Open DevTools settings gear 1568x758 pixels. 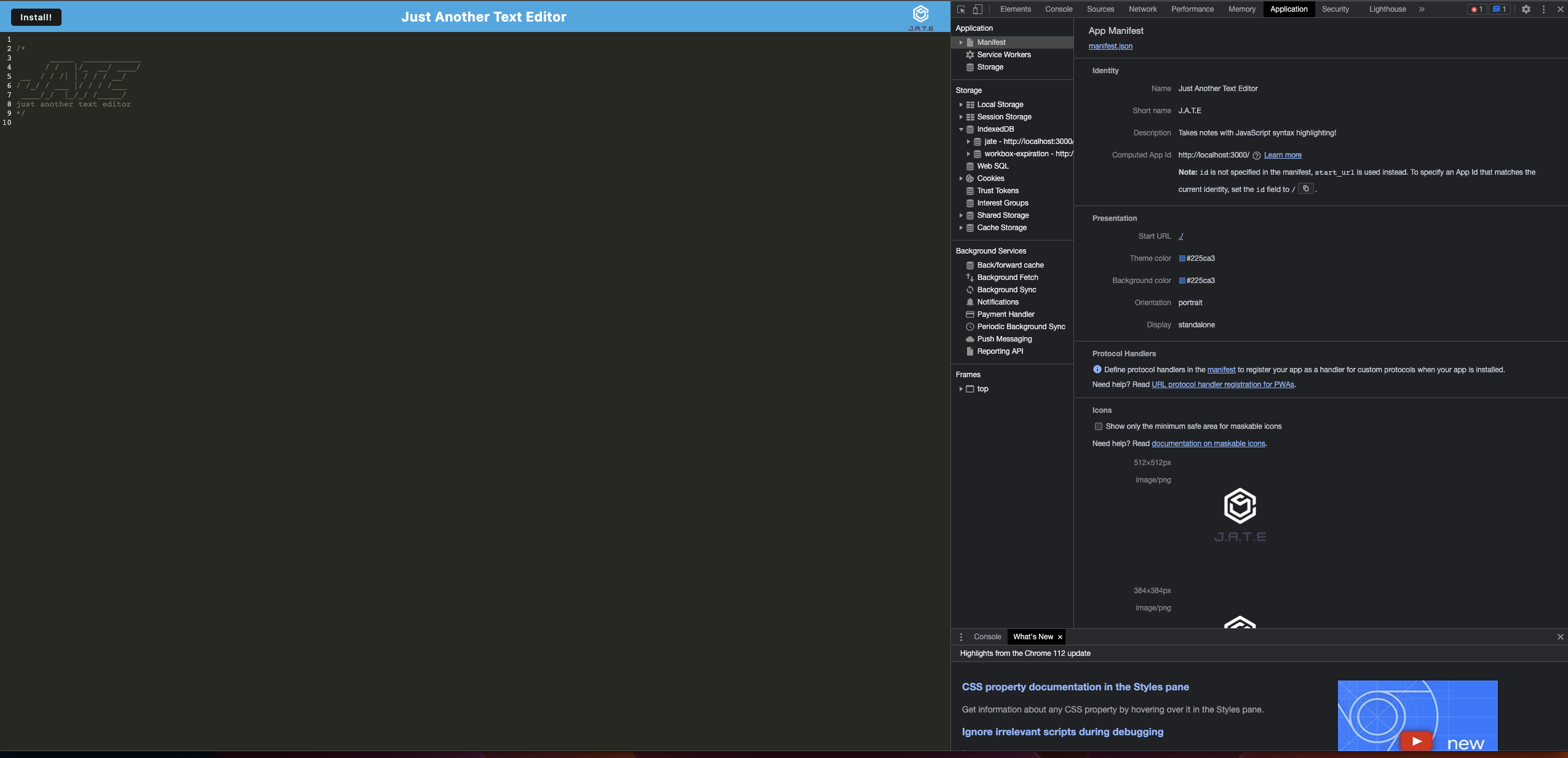tap(1526, 9)
